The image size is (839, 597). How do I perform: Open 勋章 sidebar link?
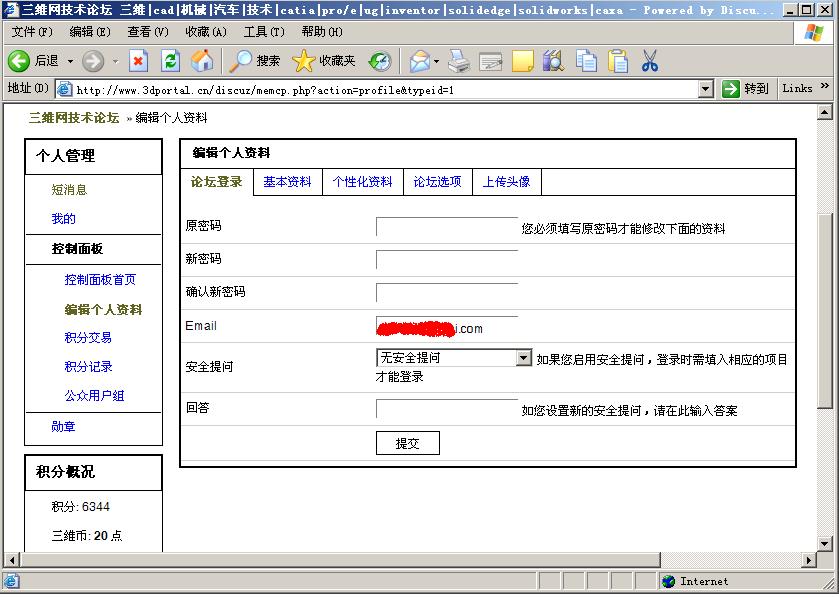[63, 426]
